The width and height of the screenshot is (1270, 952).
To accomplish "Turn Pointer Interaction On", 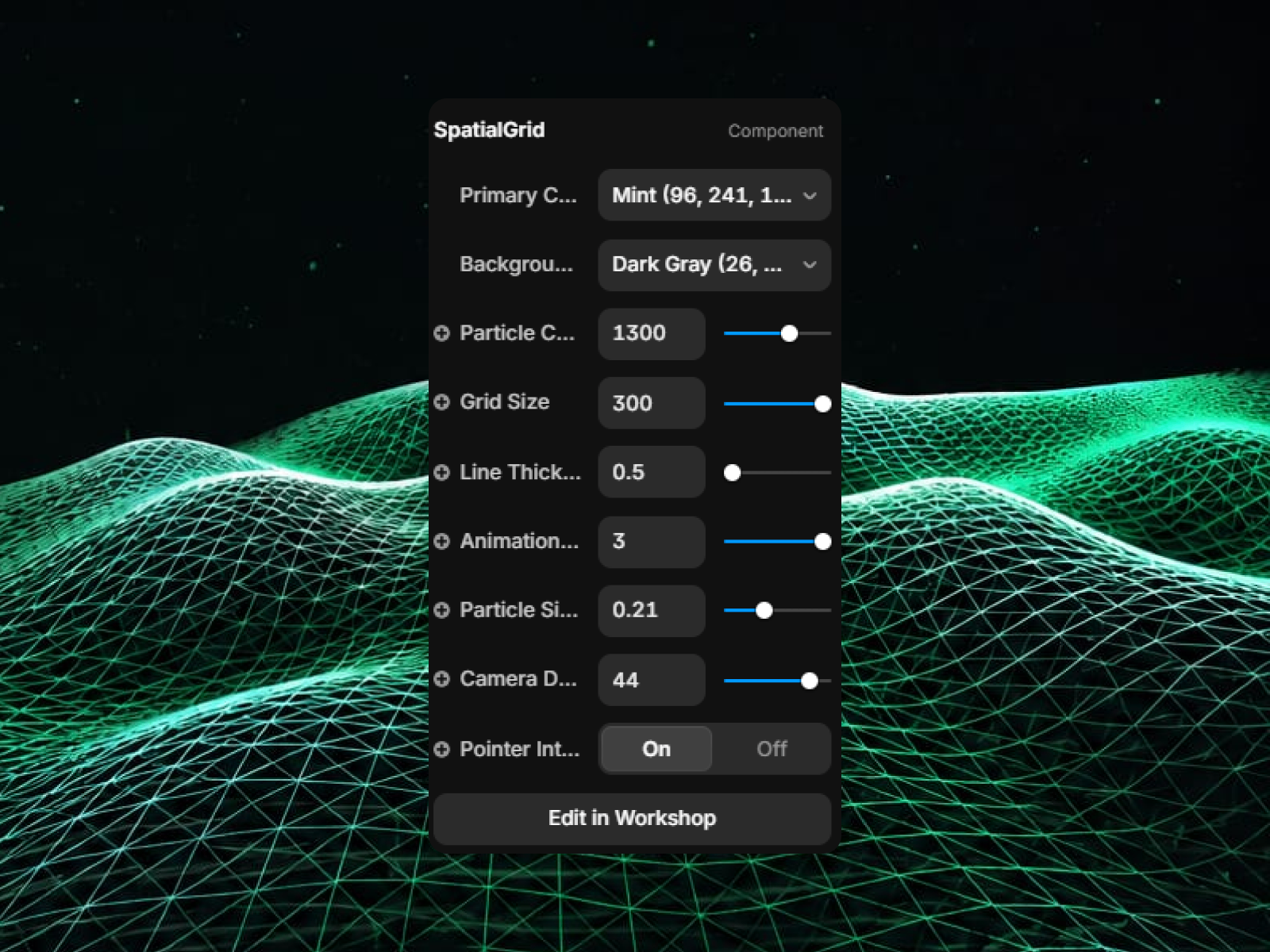I will tap(656, 749).
